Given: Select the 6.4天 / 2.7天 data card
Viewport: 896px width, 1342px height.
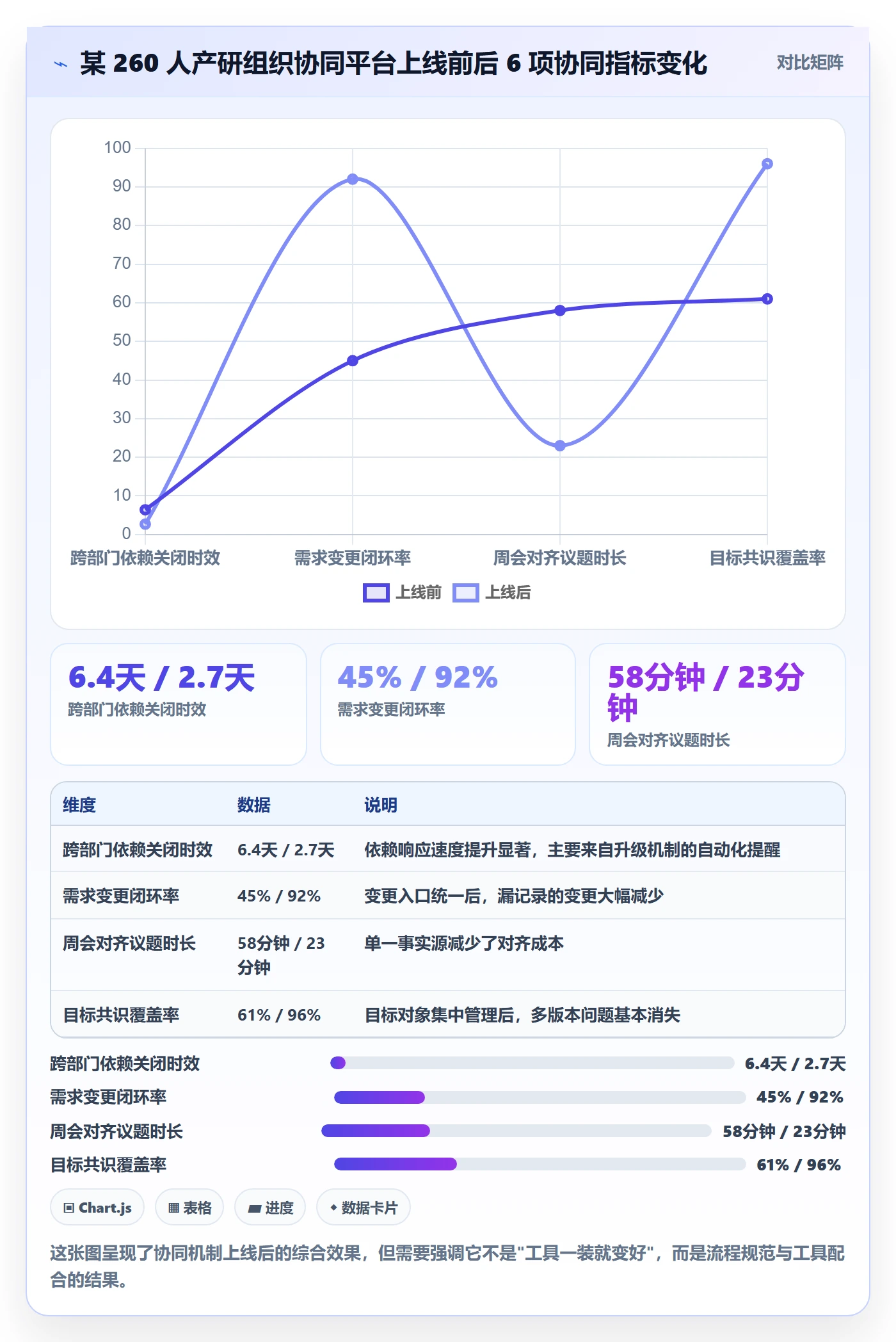Looking at the screenshot, I should coord(179,704).
